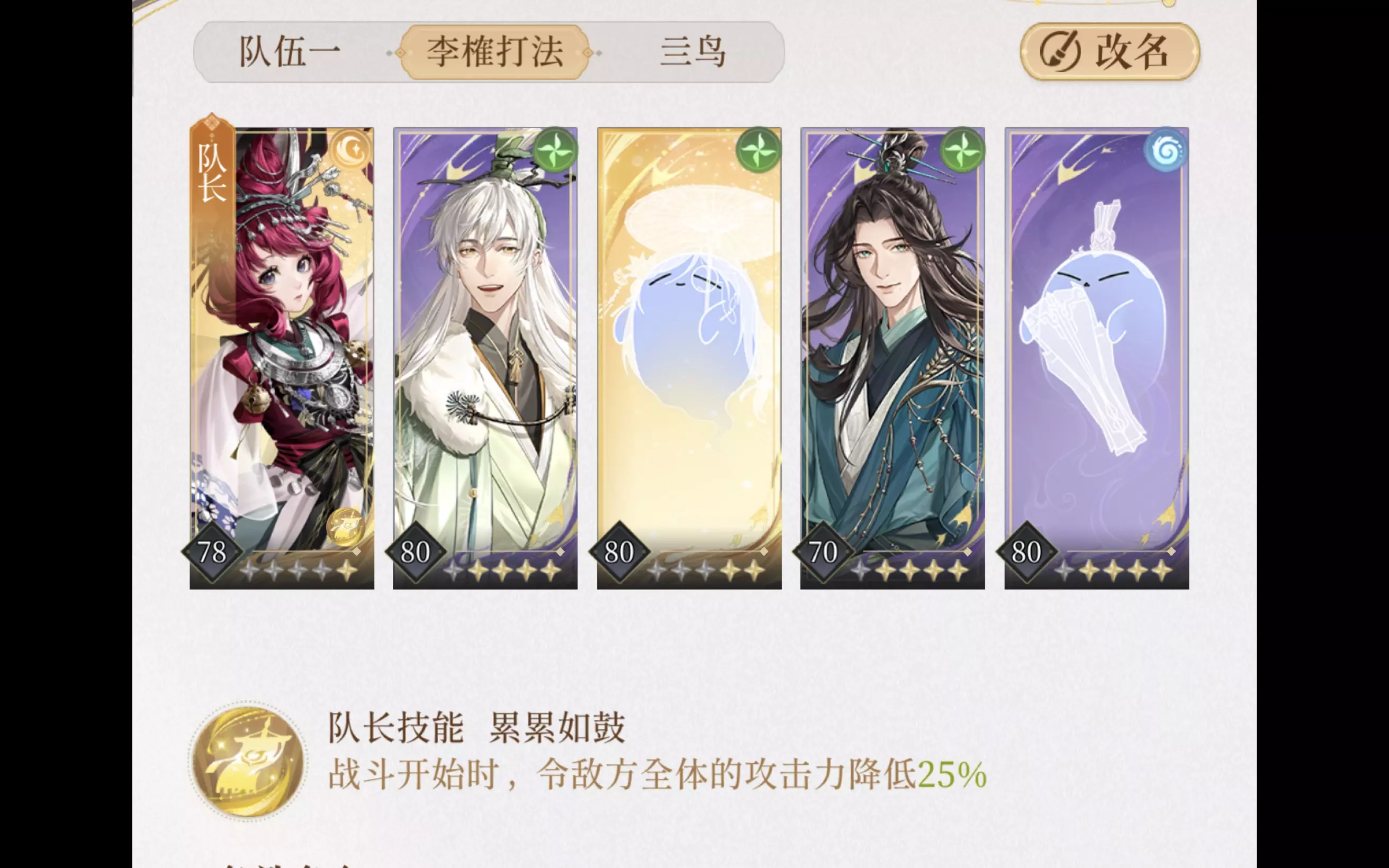
Task: Switch to the 队伍一 team tab
Action: (290, 52)
